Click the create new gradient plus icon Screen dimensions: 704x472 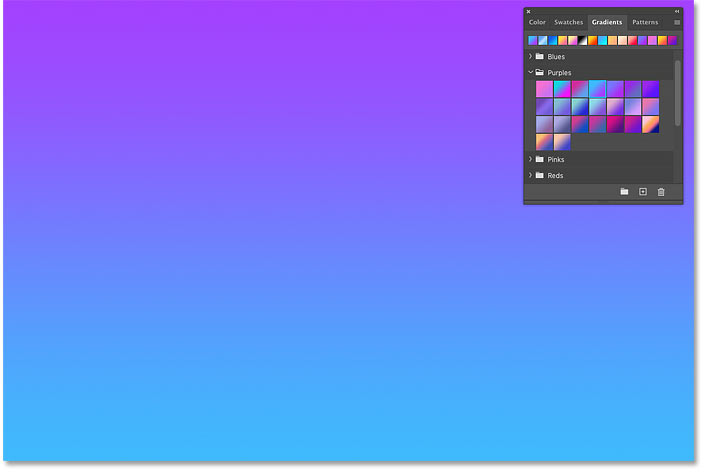642,192
